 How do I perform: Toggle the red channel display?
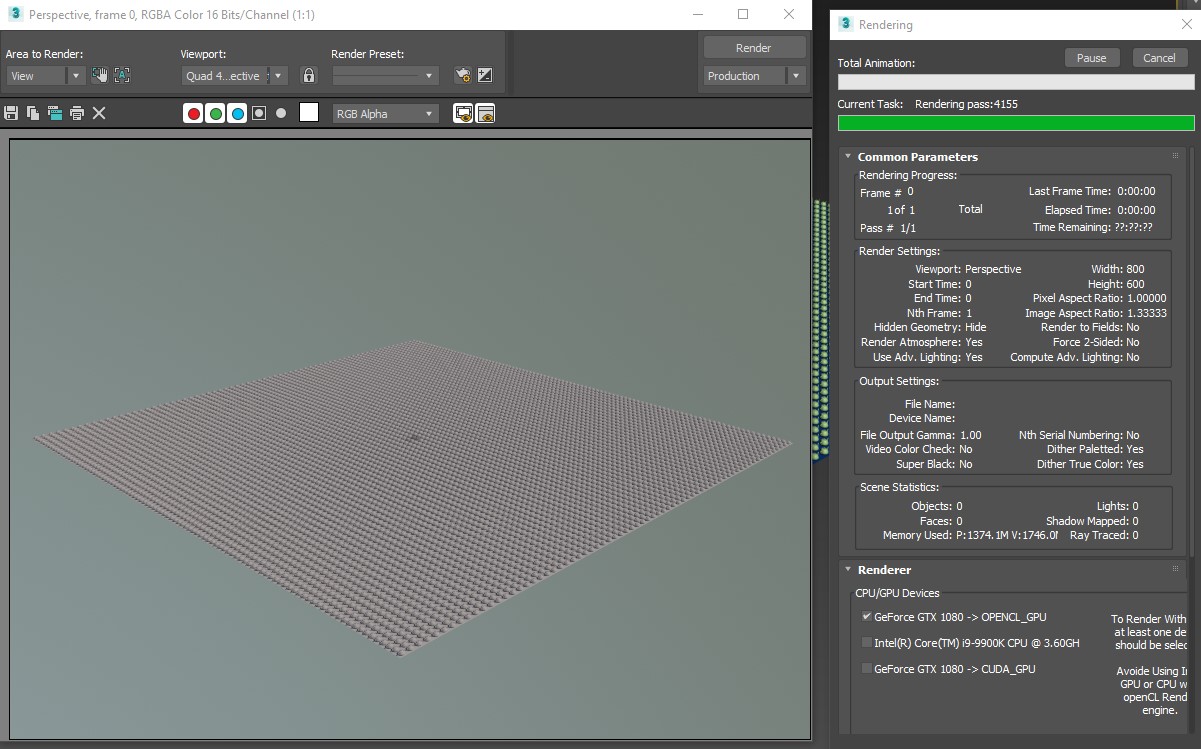pos(193,113)
